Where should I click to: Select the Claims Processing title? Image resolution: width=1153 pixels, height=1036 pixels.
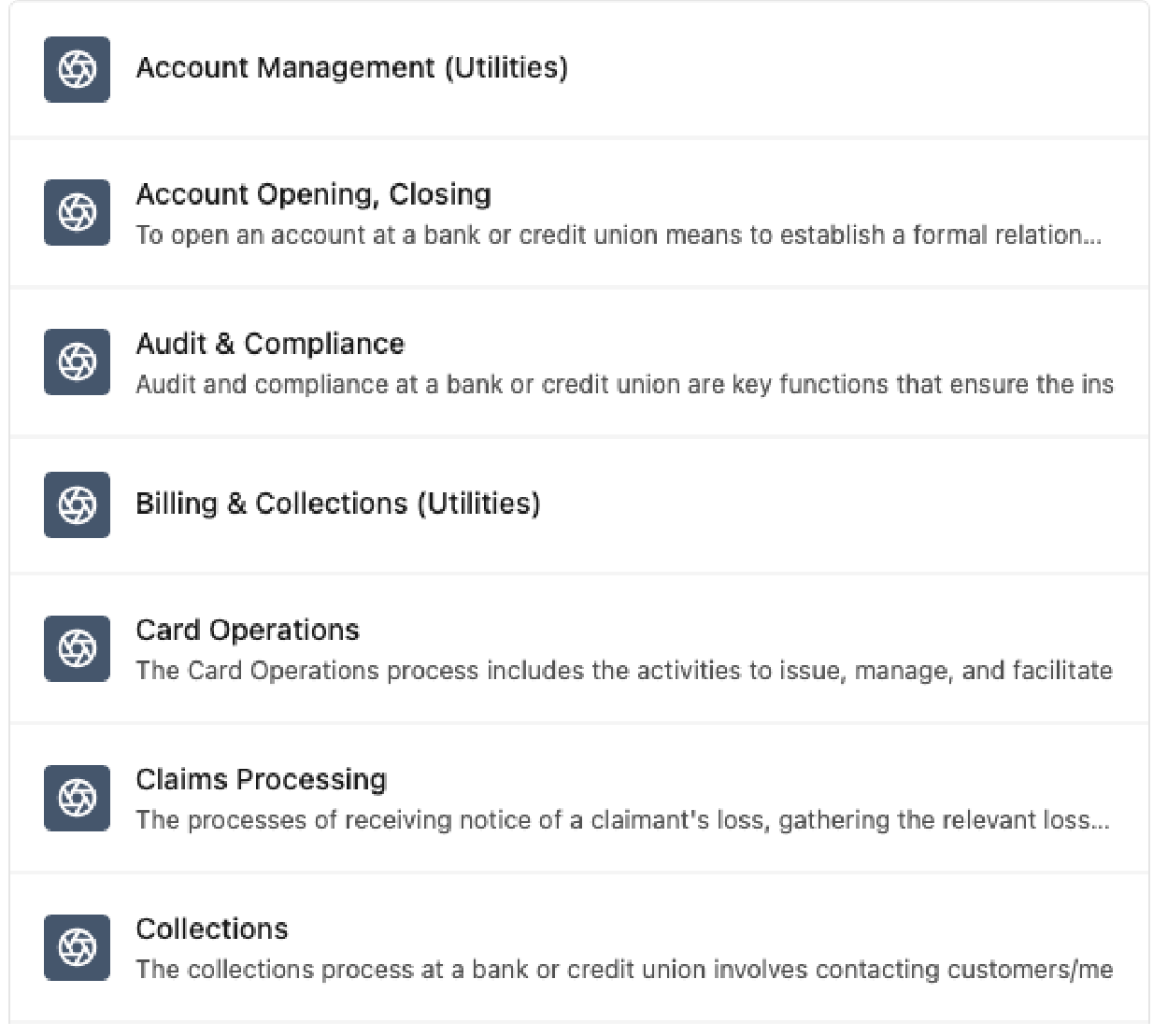pyautogui.click(x=261, y=780)
